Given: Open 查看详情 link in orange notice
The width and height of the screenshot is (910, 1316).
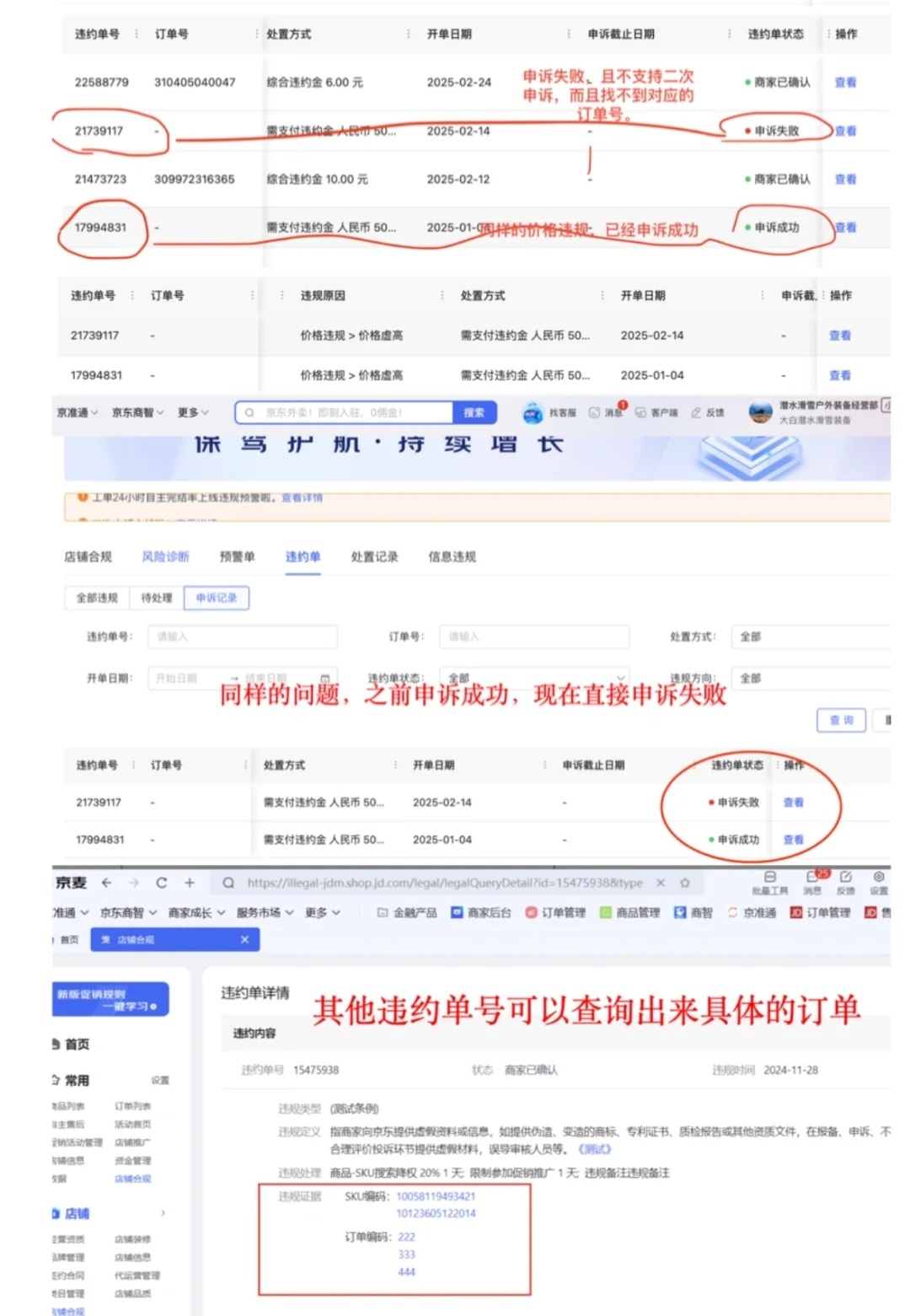Looking at the screenshot, I should pyautogui.click(x=302, y=497).
